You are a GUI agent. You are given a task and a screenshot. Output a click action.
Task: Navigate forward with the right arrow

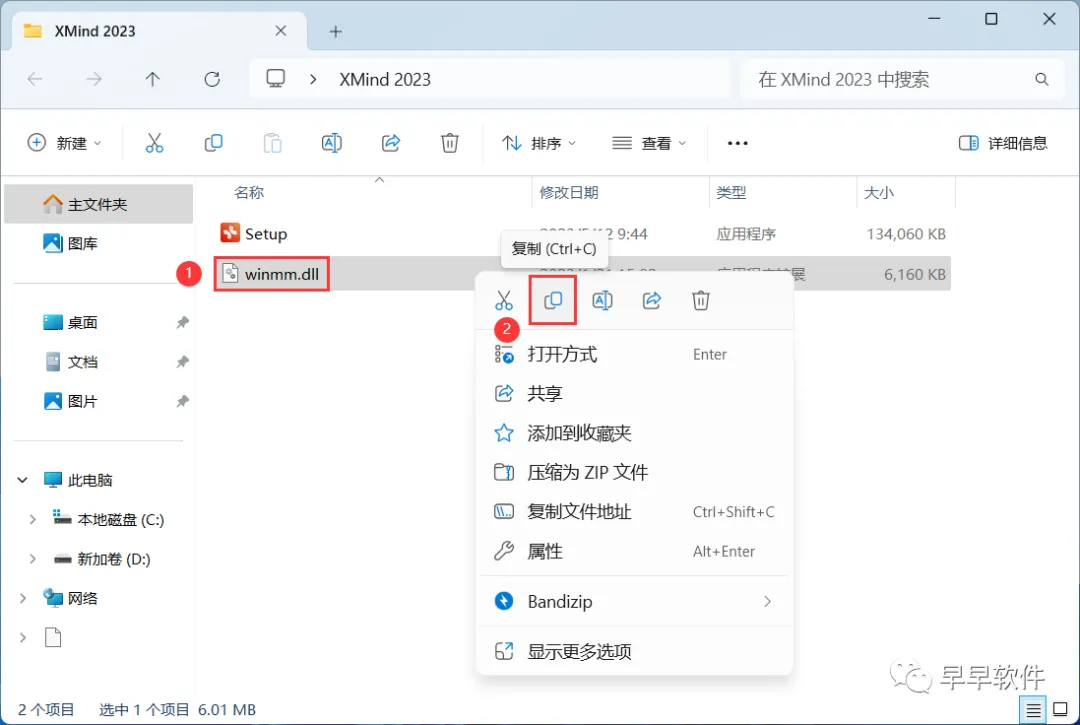(x=94, y=79)
